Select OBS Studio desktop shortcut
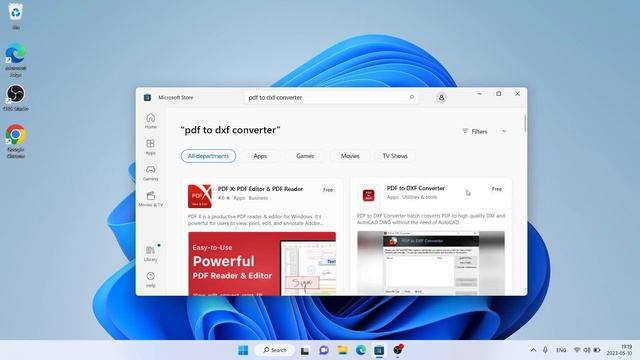 [16, 98]
